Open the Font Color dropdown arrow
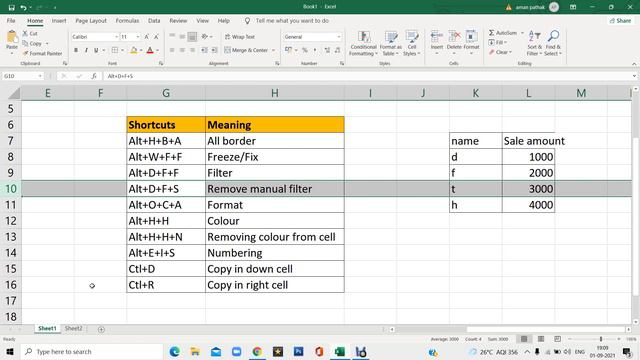The width and height of the screenshot is (640, 360). coord(158,50)
